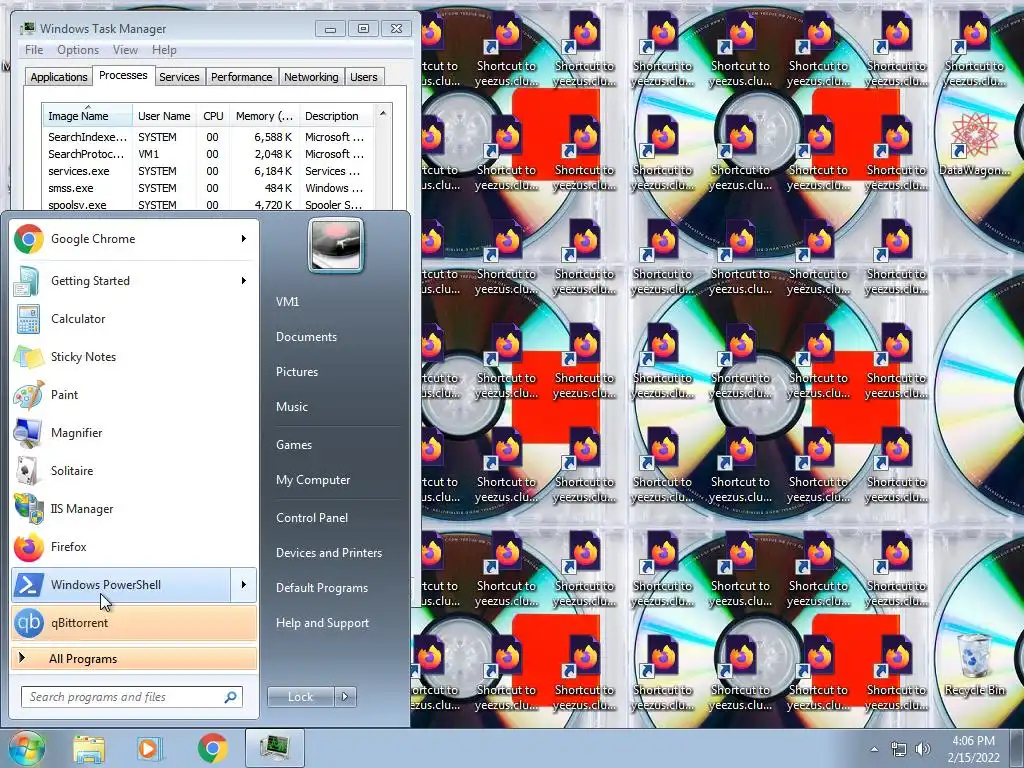Switch to the Applications tab

59,77
